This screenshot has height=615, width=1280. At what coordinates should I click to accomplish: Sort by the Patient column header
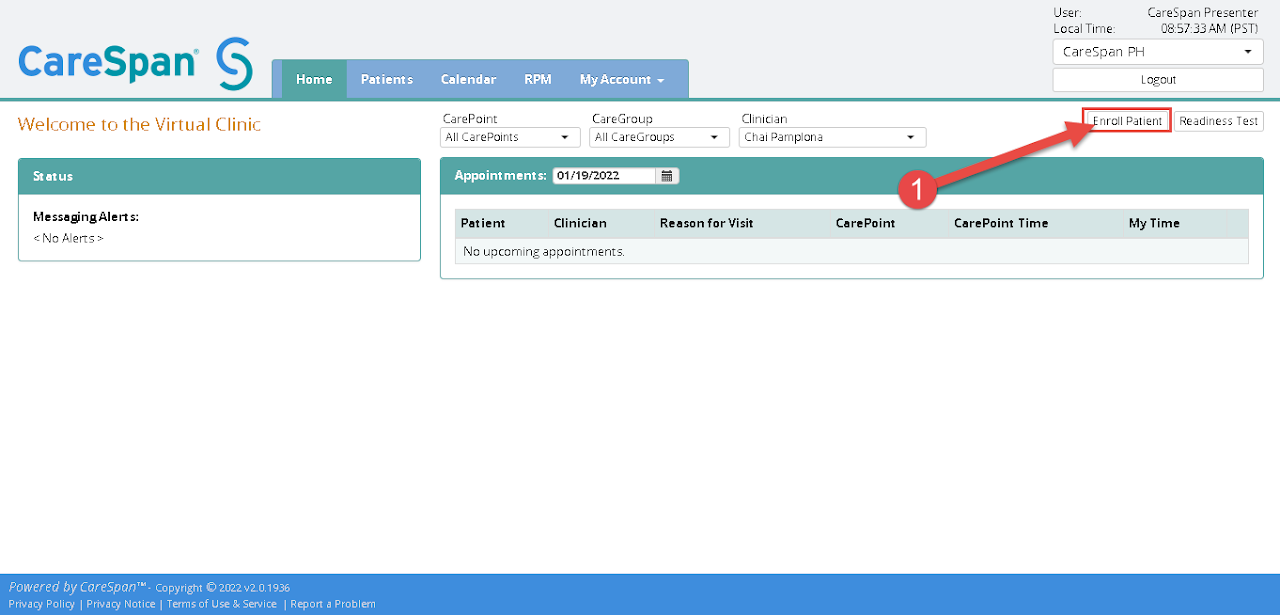click(483, 223)
